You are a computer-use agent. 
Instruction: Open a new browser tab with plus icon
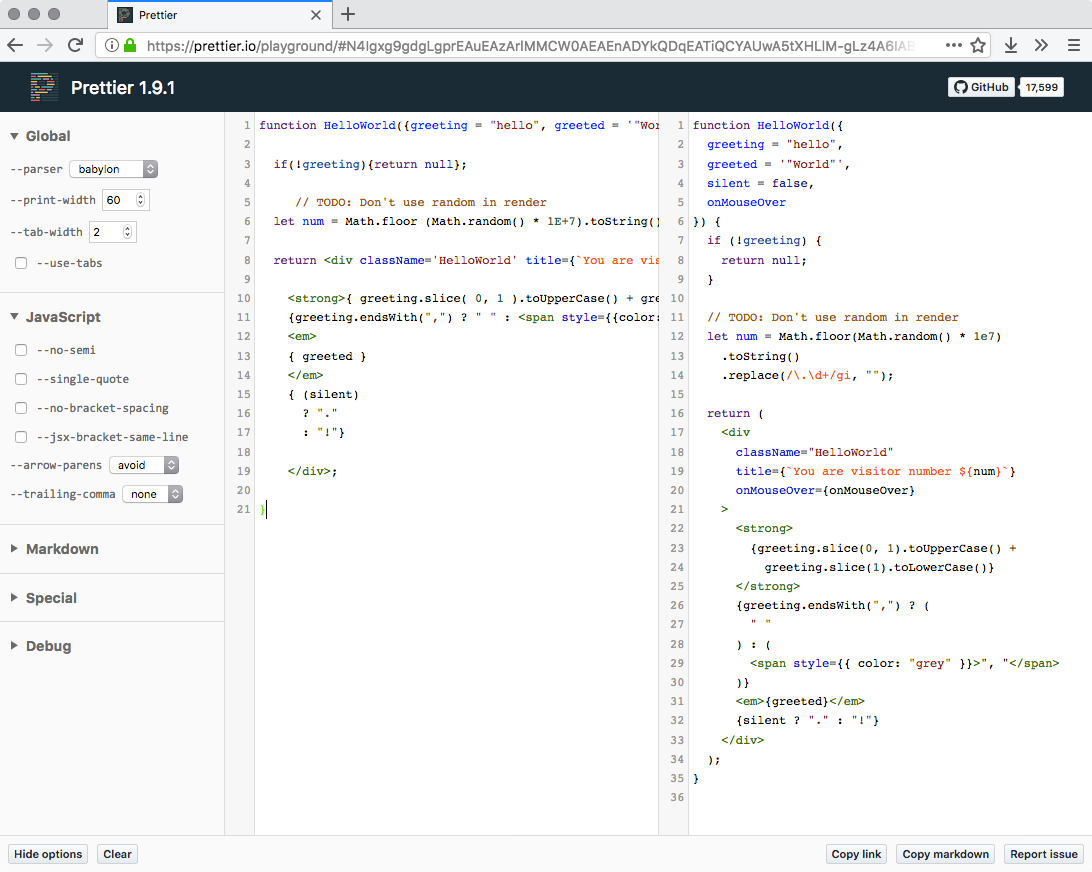pyautogui.click(x=347, y=15)
